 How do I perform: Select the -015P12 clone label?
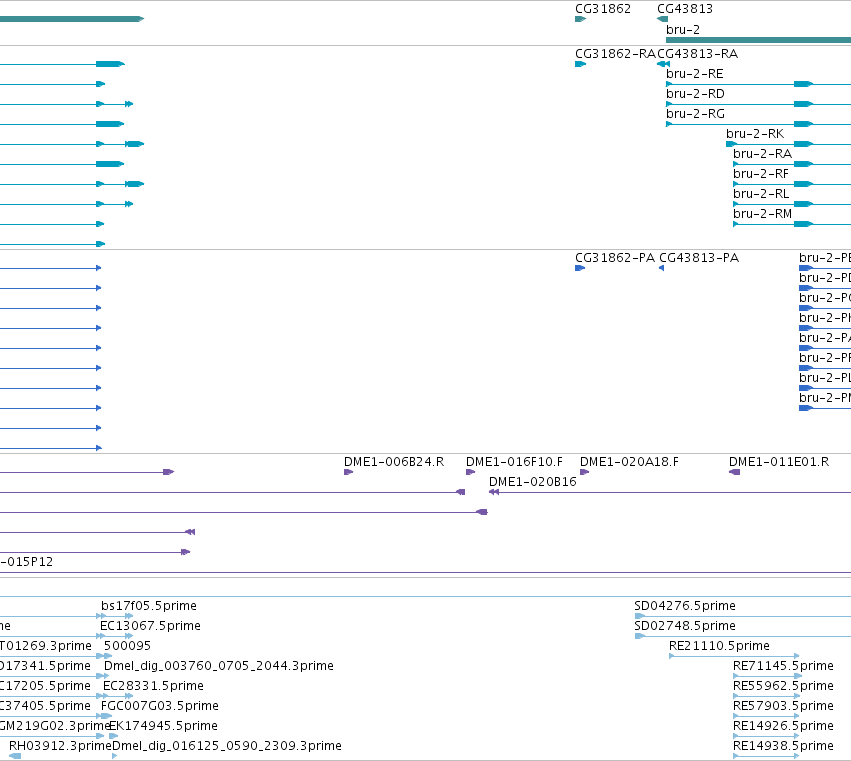27,562
